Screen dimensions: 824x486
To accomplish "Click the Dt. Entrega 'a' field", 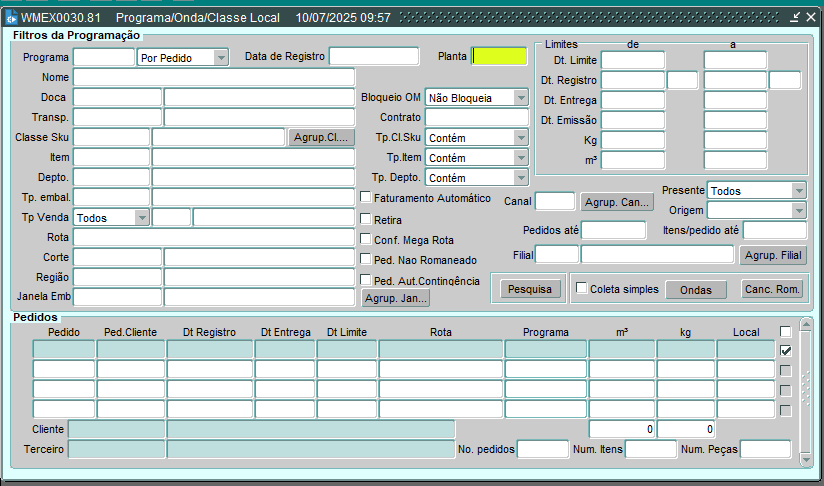I will click(x=735, y=100).
